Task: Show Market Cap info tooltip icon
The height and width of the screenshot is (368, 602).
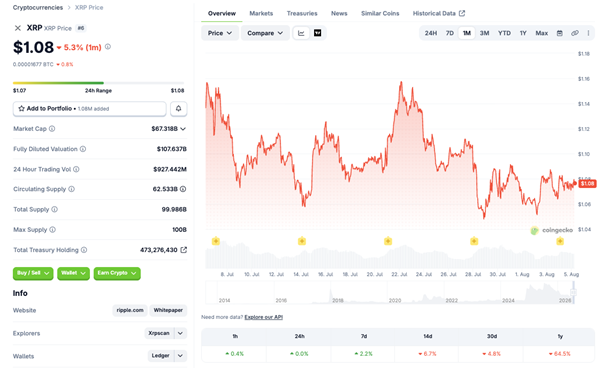Action: [52, 129]
